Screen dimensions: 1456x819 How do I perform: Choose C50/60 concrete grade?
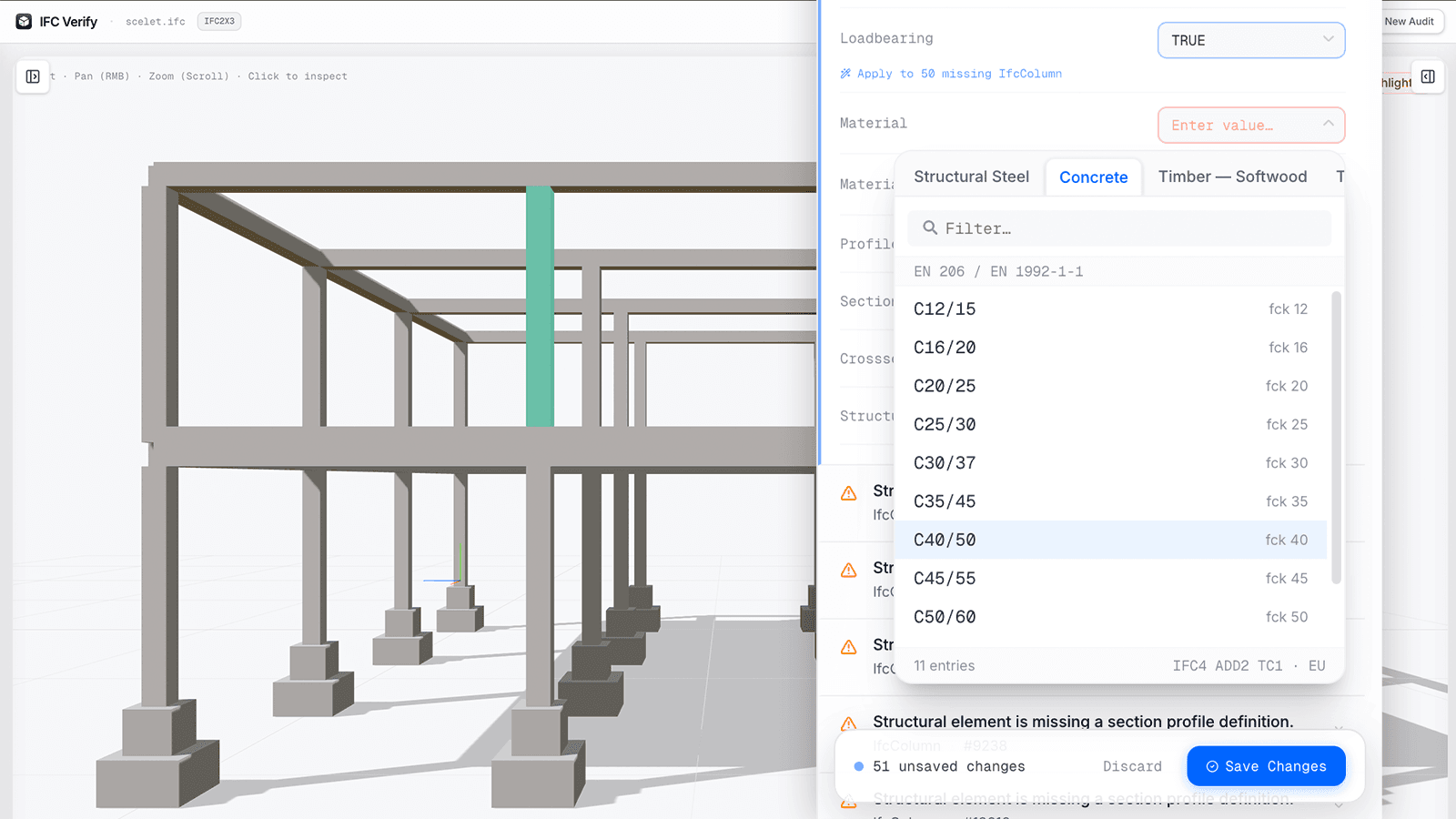[1110, 617]
